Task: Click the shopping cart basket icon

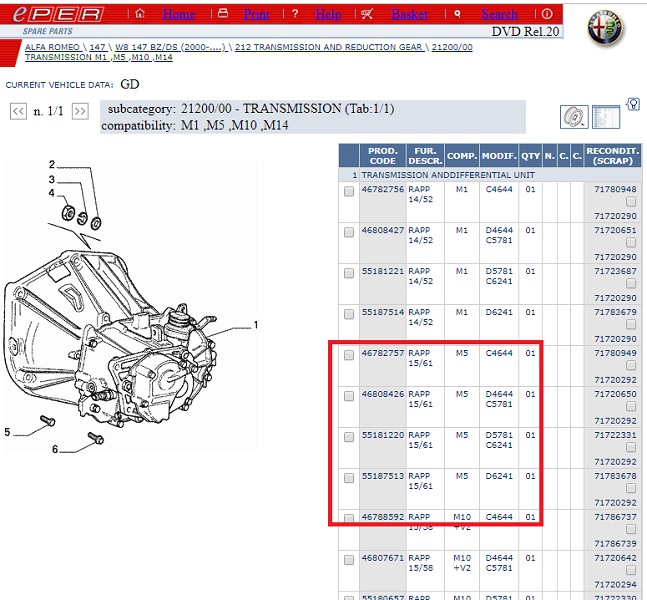Action: (367, 14)
